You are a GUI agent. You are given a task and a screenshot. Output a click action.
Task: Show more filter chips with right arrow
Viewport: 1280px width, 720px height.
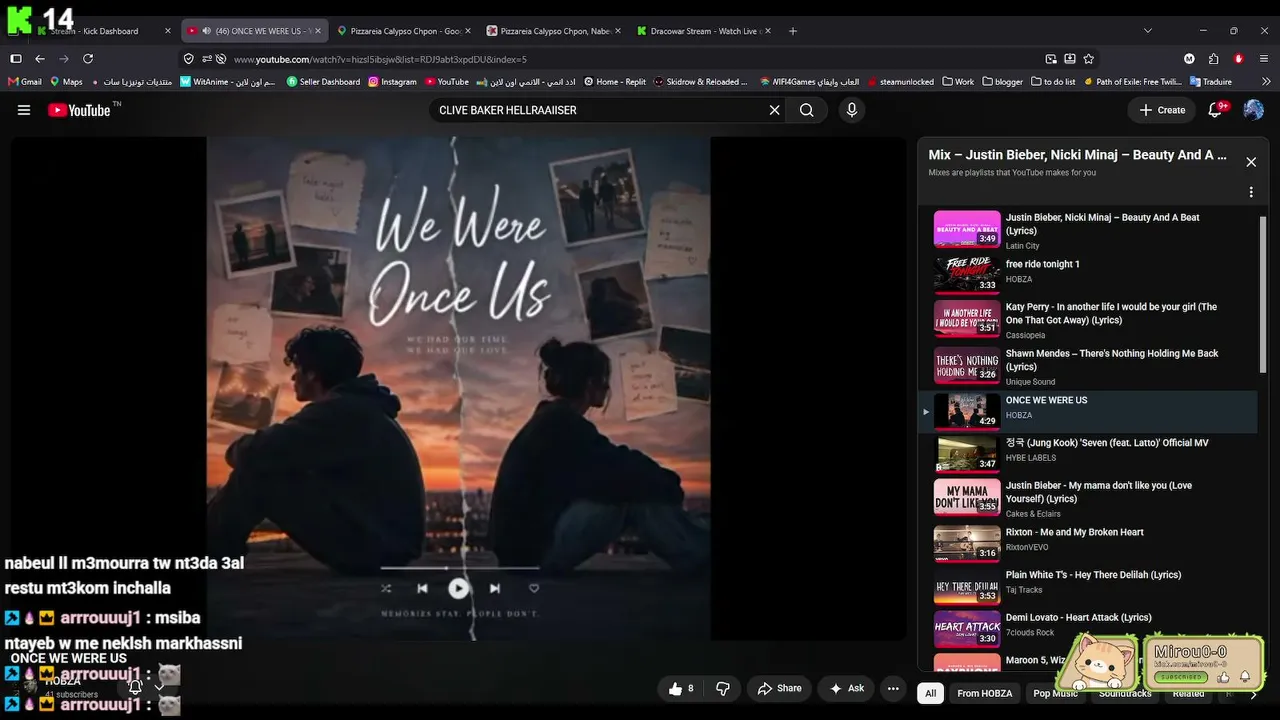pyautogui.click(x=1253, y=693)
